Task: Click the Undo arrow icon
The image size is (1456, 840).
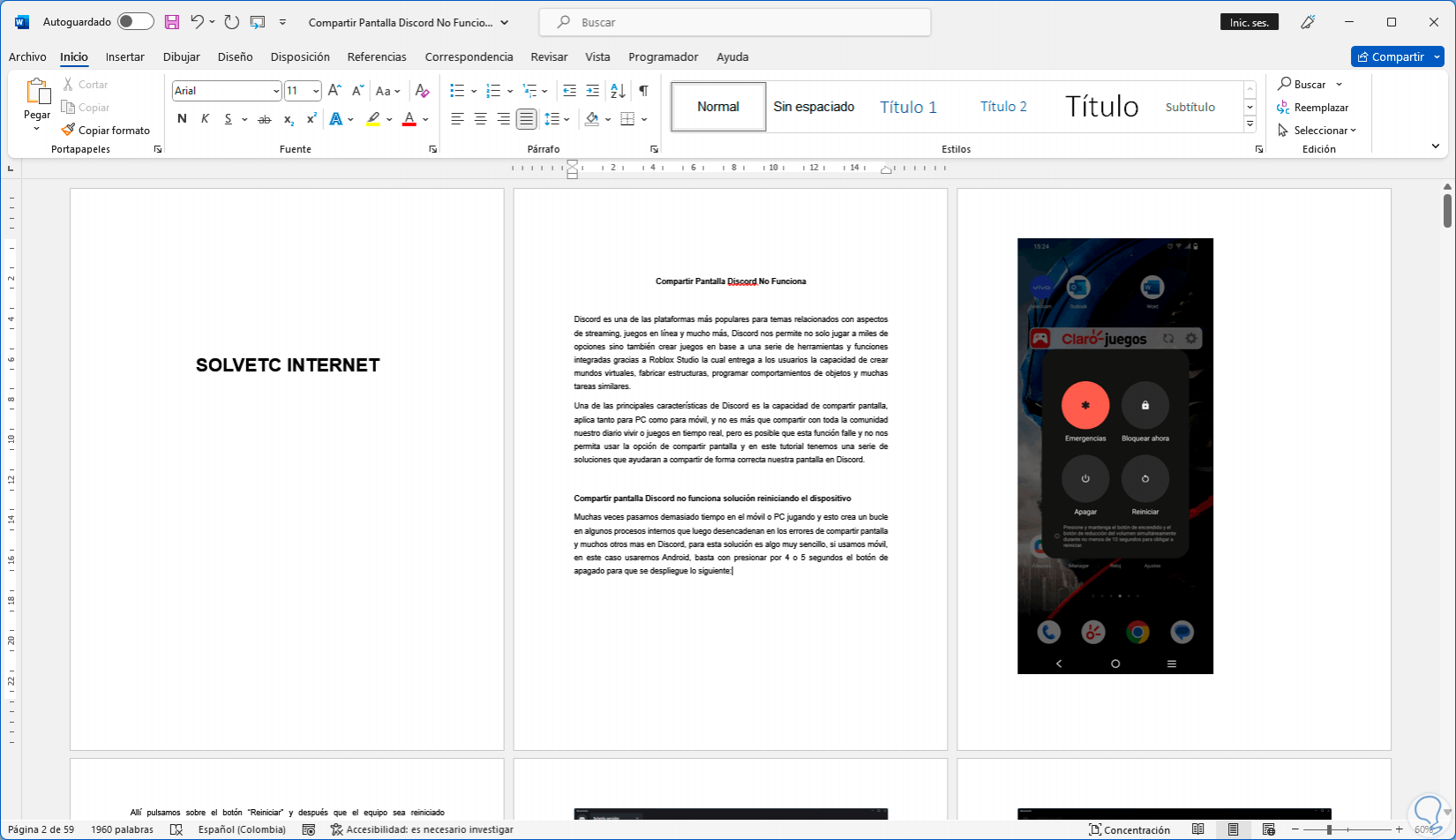Action: [197, 22]
